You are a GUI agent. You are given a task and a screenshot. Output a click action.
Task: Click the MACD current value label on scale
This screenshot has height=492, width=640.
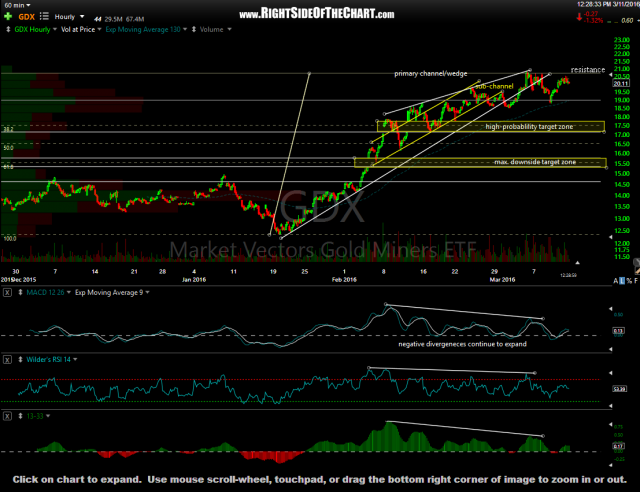click(618, 331)
